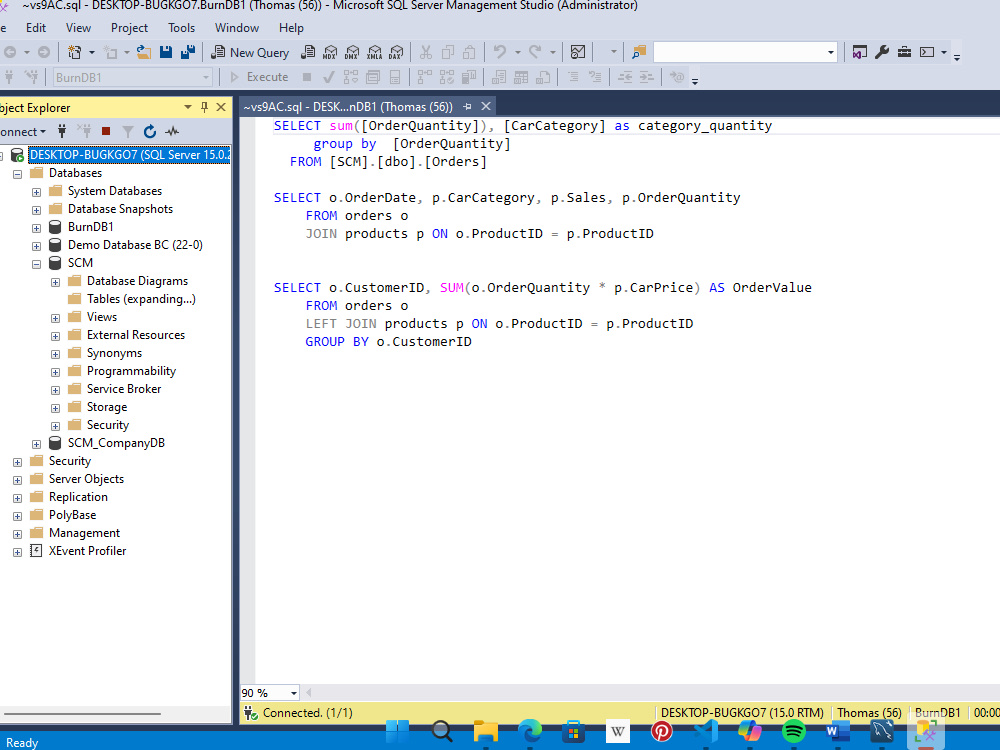Open the Edit menu
The height and width of the screenshot is (750, 1000).
(36, 28)
